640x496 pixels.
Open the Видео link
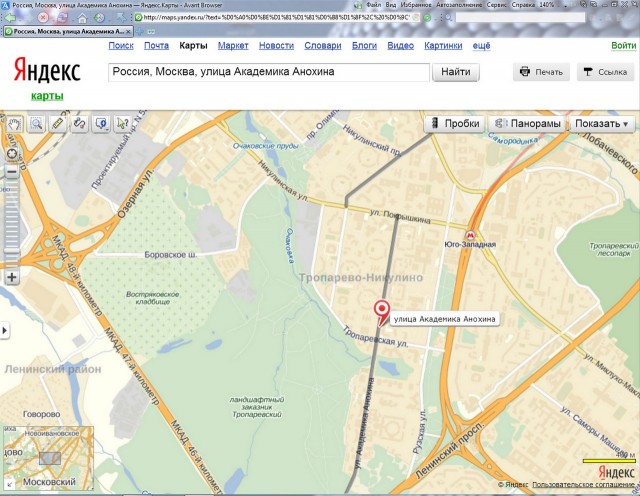click(400, 46)
